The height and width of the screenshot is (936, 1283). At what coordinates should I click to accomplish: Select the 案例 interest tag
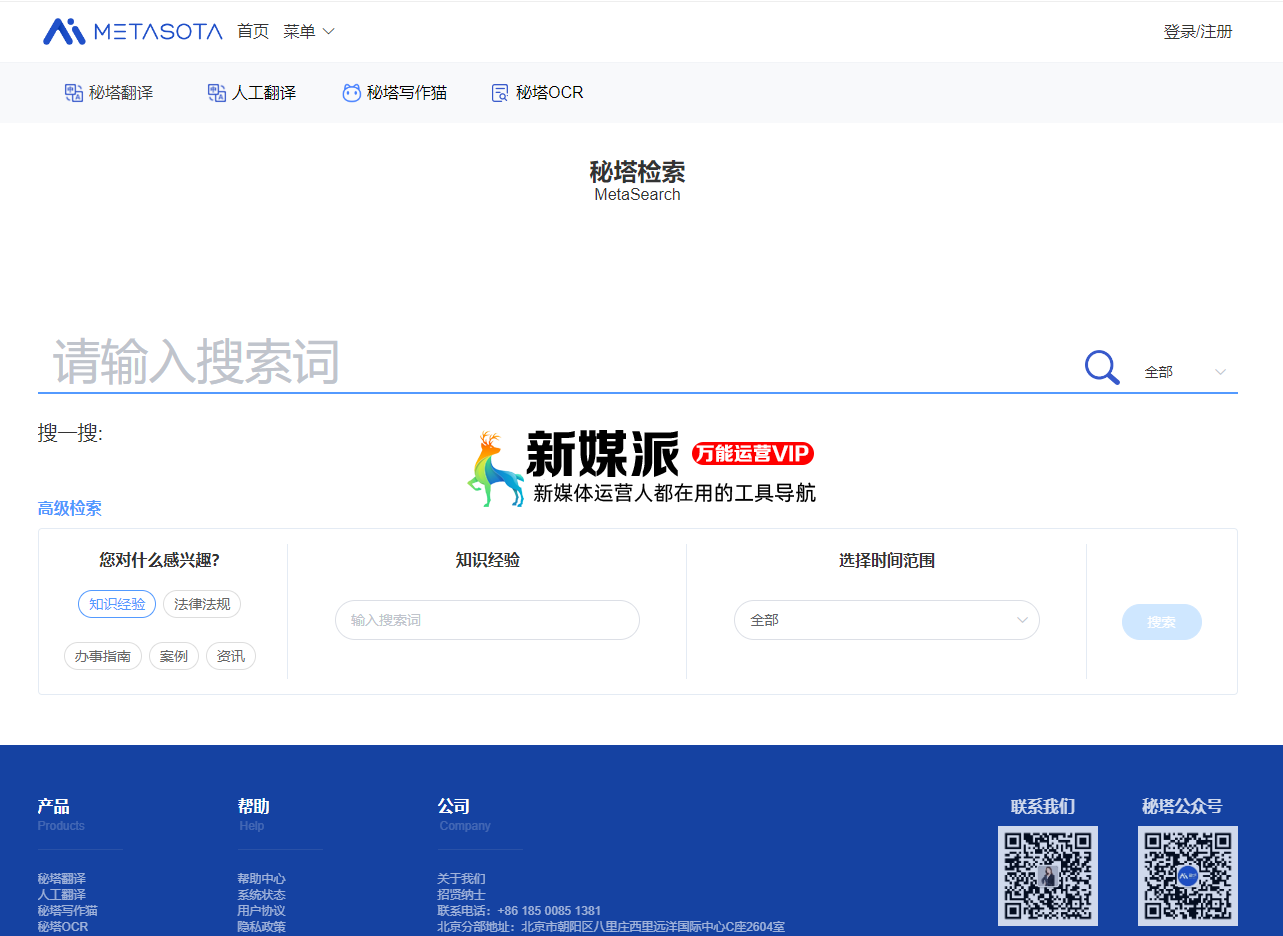pyautogui.click(x=174, y=656)
